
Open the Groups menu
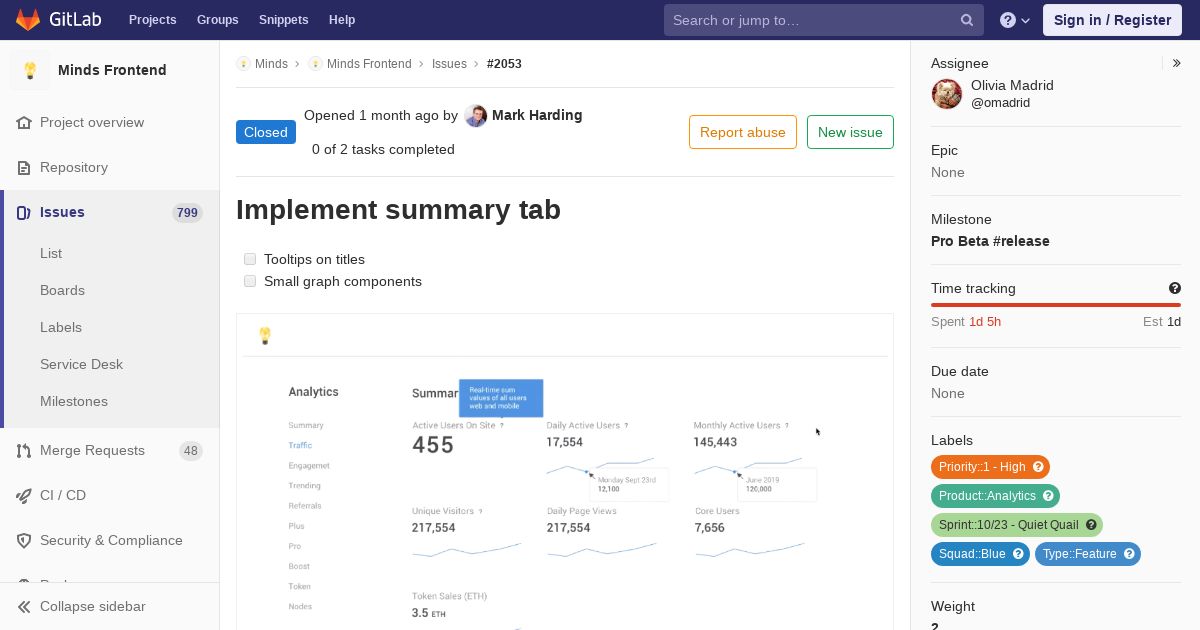[x=217, y=20]
